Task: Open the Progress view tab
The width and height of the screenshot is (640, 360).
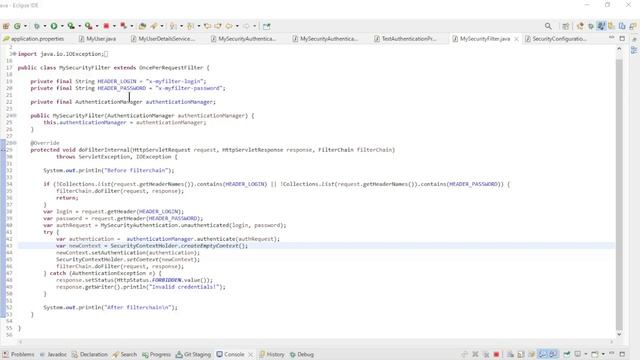Action: pos(156,354)
